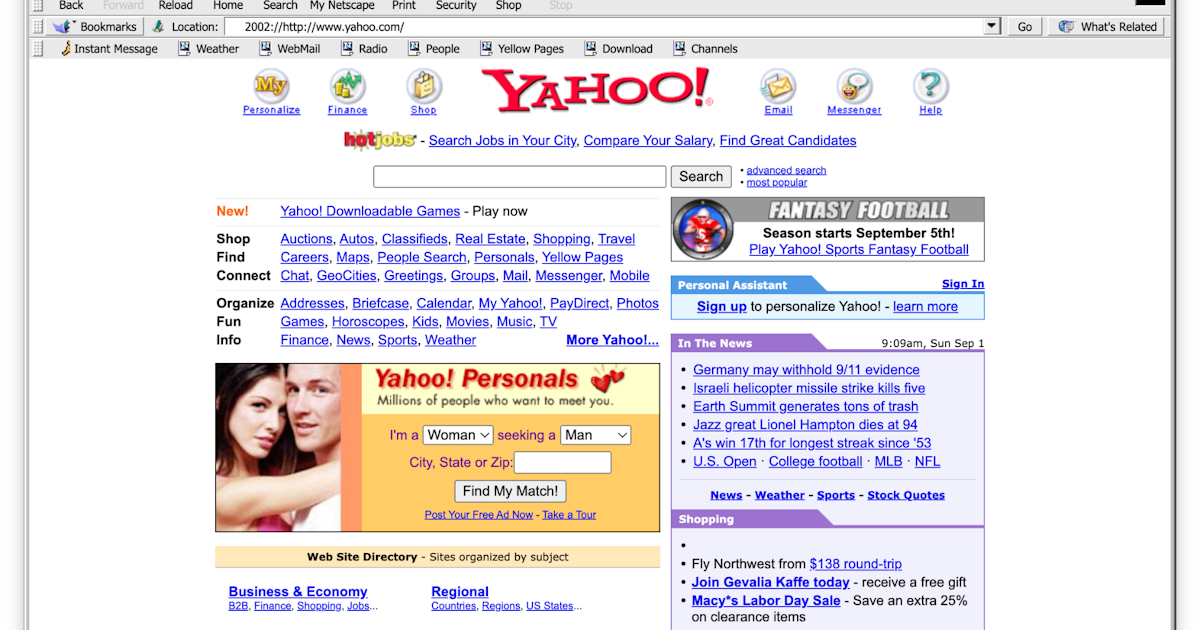Read Jazz great Lionel Hampton dies headline
The height and width of the screenshot is (630, 1200).
tap(805, 424)
